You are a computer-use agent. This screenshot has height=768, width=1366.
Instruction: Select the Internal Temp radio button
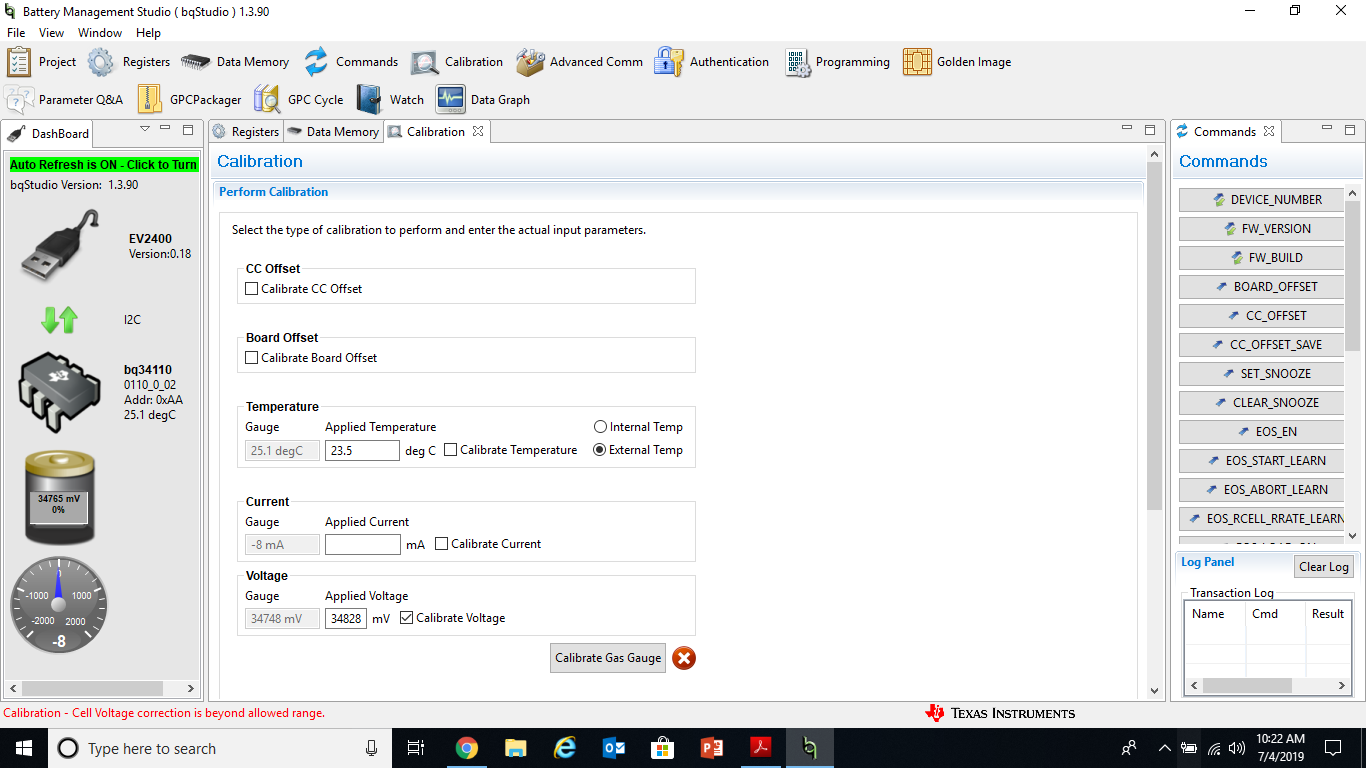click(x=600, y=427)
